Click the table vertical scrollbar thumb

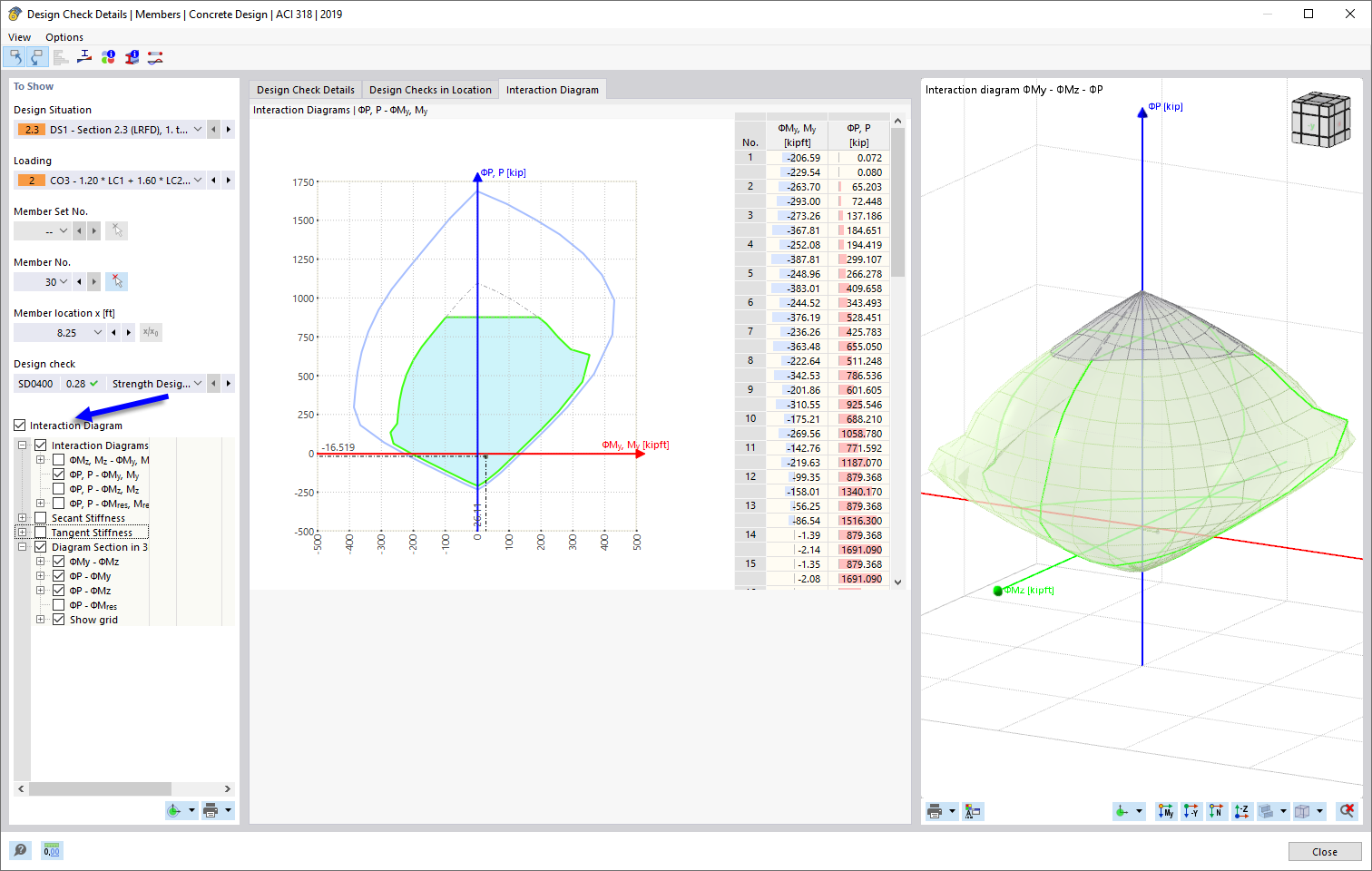pyautogui.click(x=898, y=202)
